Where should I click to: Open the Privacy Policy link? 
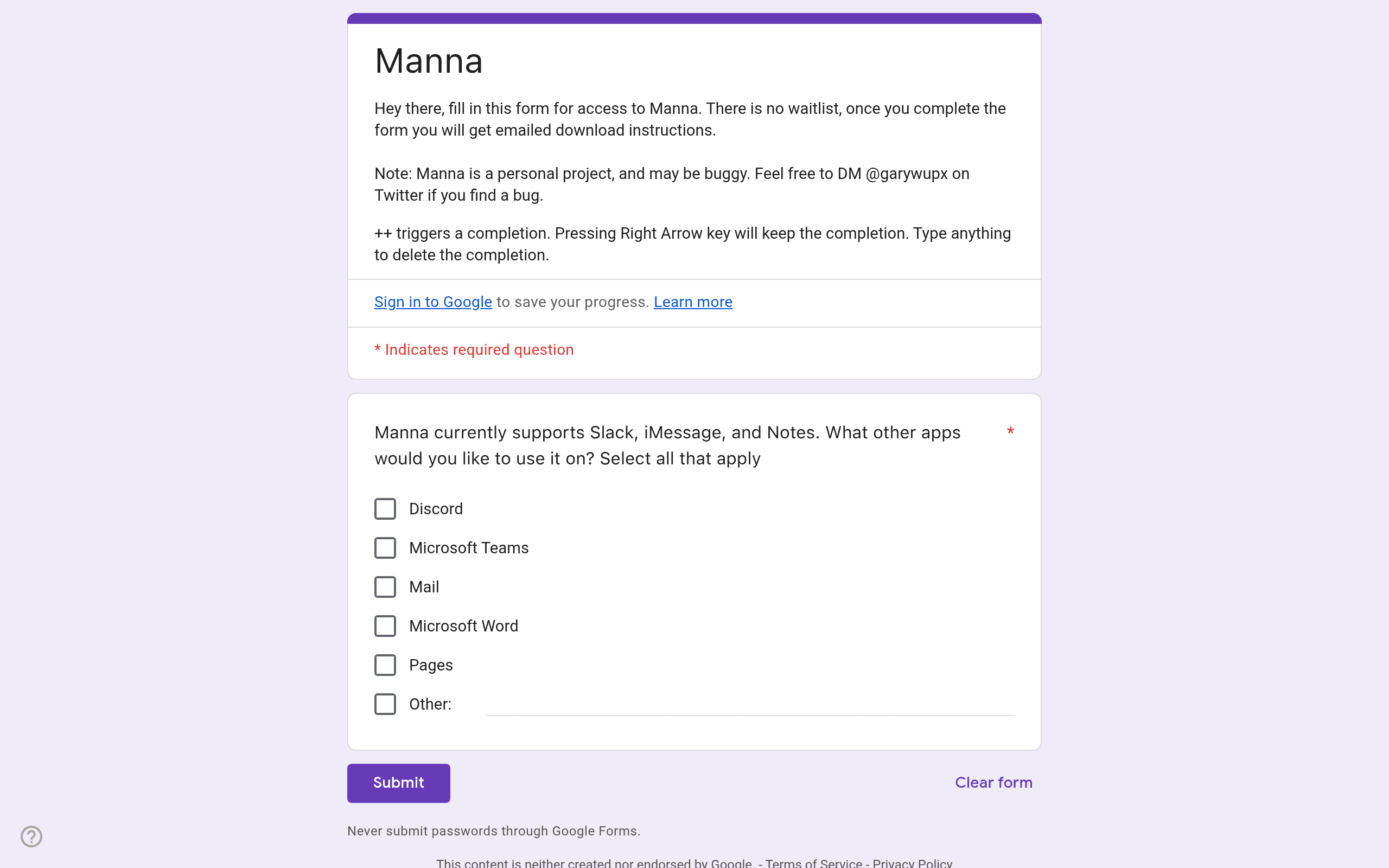coord(912,863)
